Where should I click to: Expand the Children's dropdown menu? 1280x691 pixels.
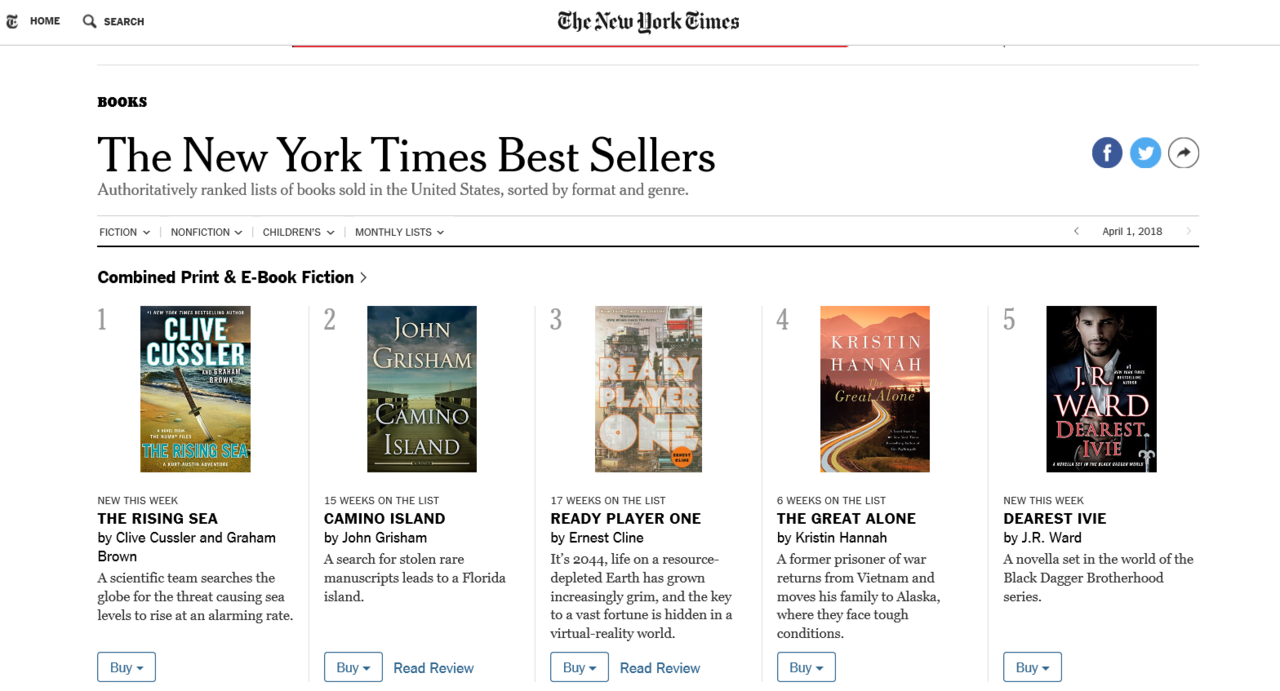(x=298, y=232)
